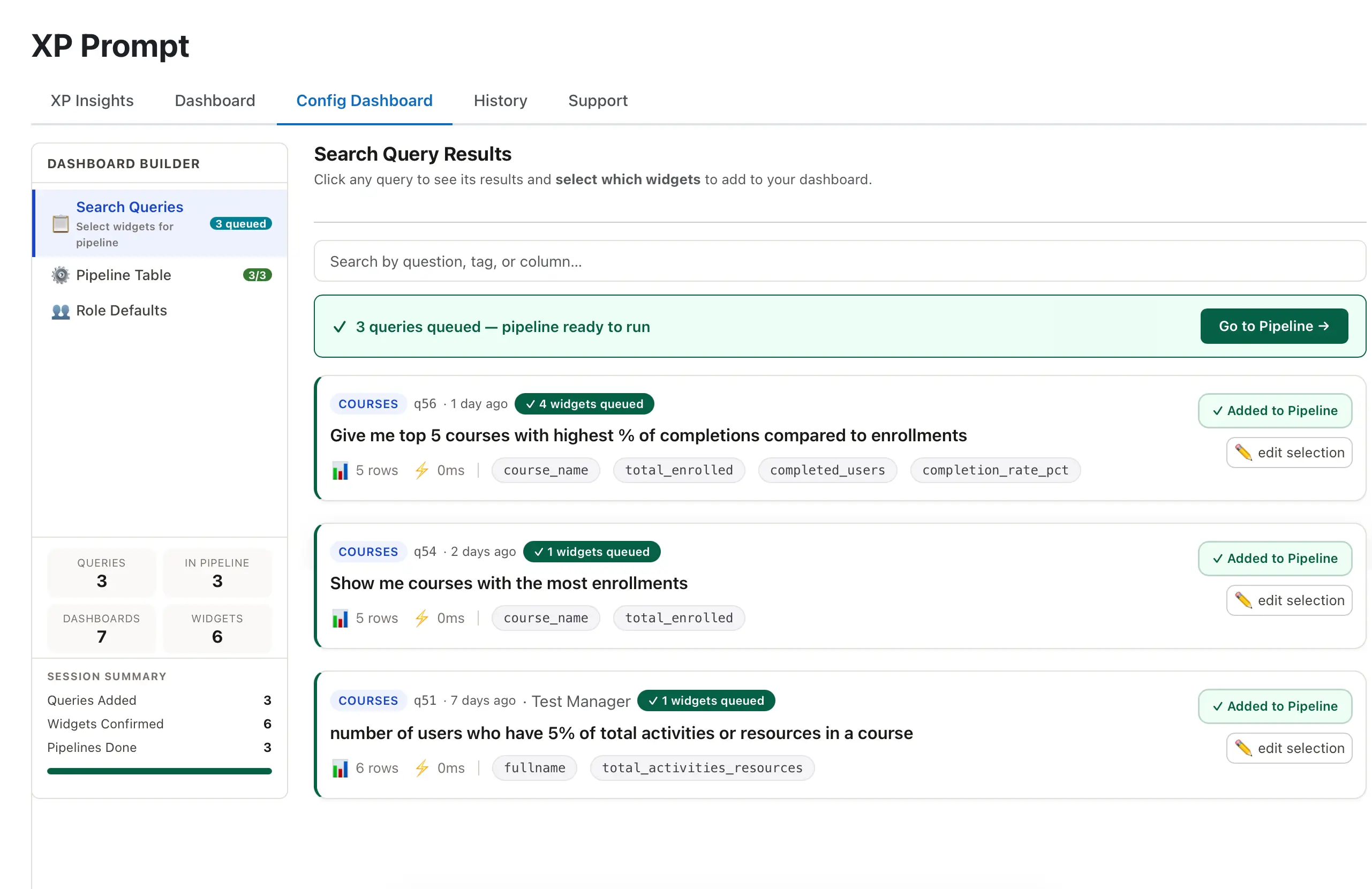Click the completed_users column chip

click(x=827, y=470)
